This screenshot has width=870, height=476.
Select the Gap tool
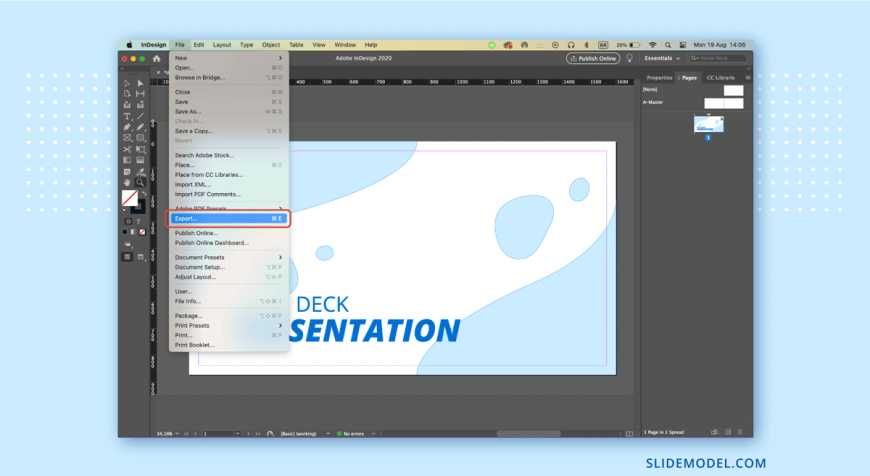click(x=140, y=94)
